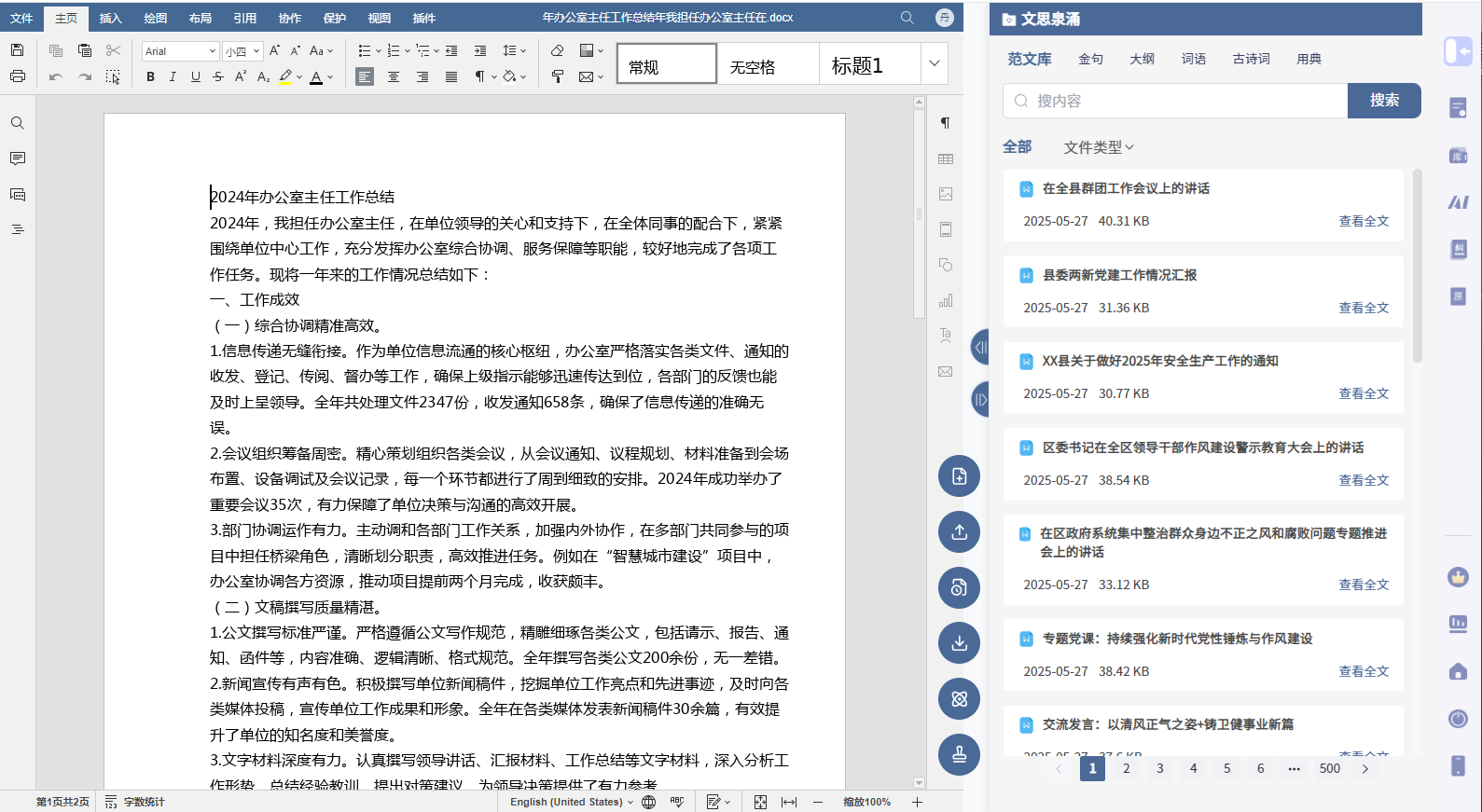Open find using left sidebar magnifier icon
Image resolution: width=1482 pixels, height=812 pixels.
(x=18, y=123)
